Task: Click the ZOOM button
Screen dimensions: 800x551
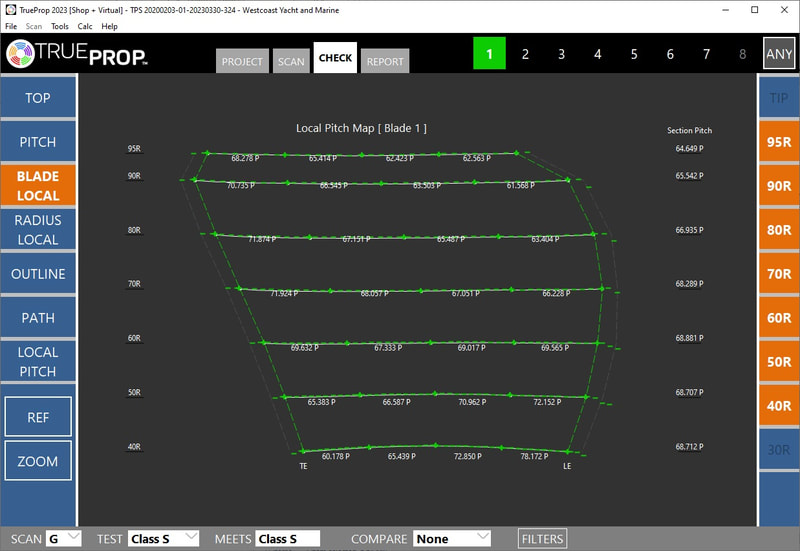Action: pos(38,461)
